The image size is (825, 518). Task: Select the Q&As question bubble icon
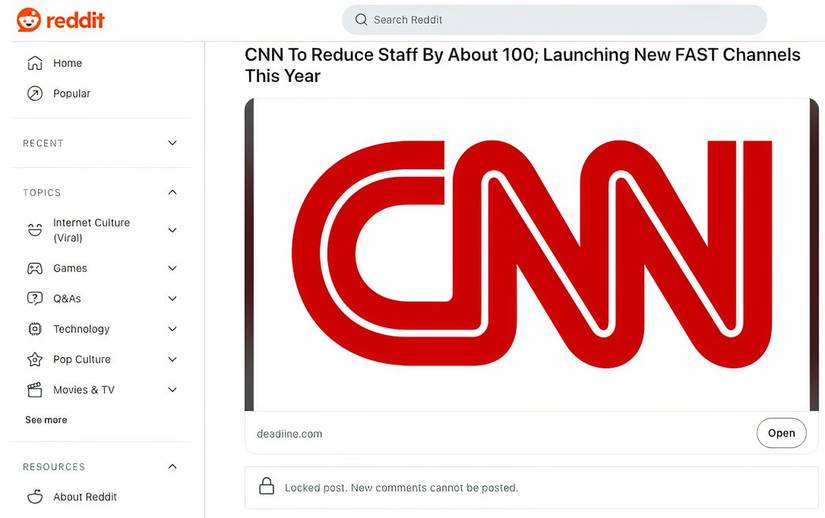[x=35, y=299]
